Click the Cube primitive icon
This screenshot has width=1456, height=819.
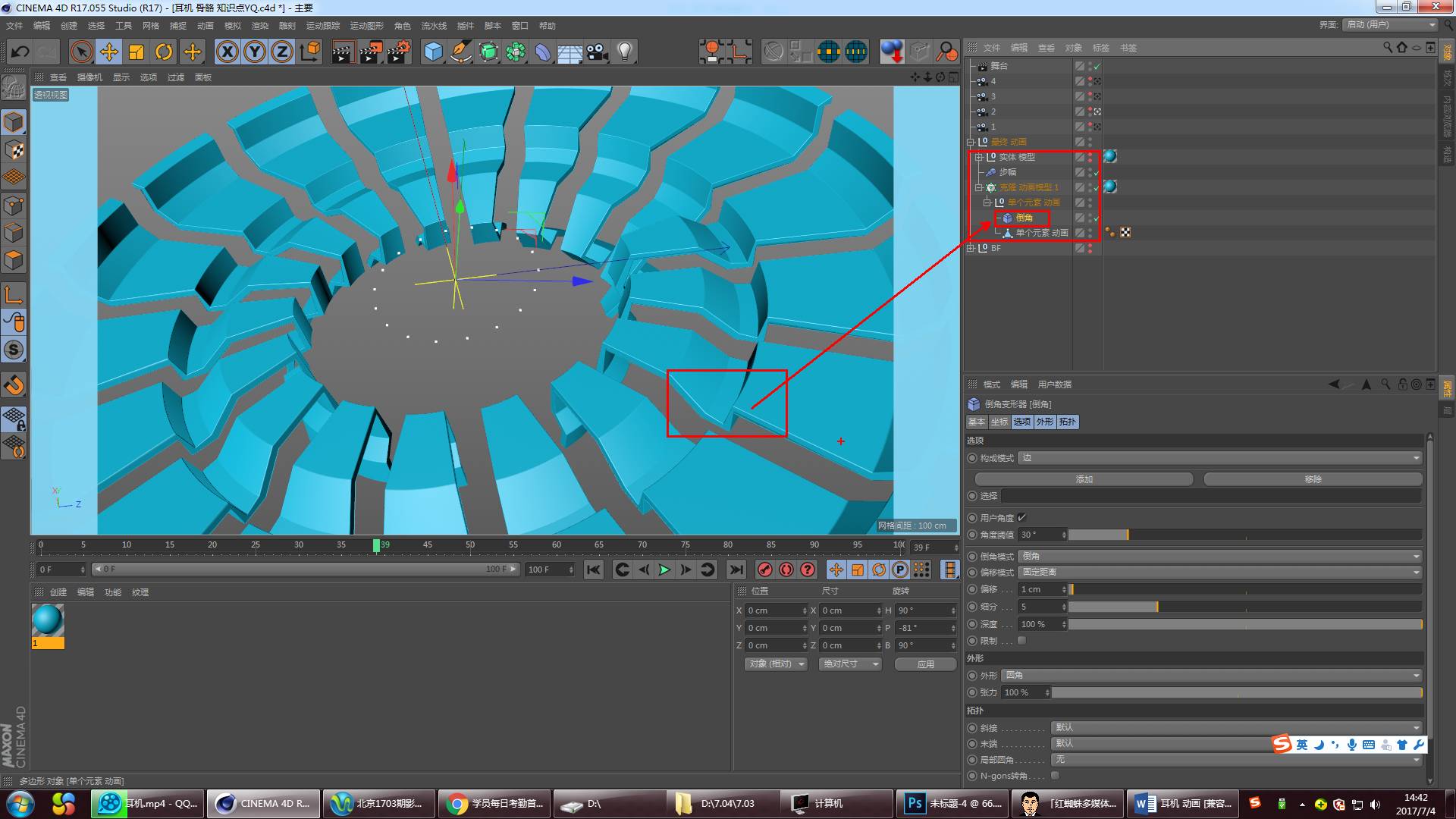point(433,52)
